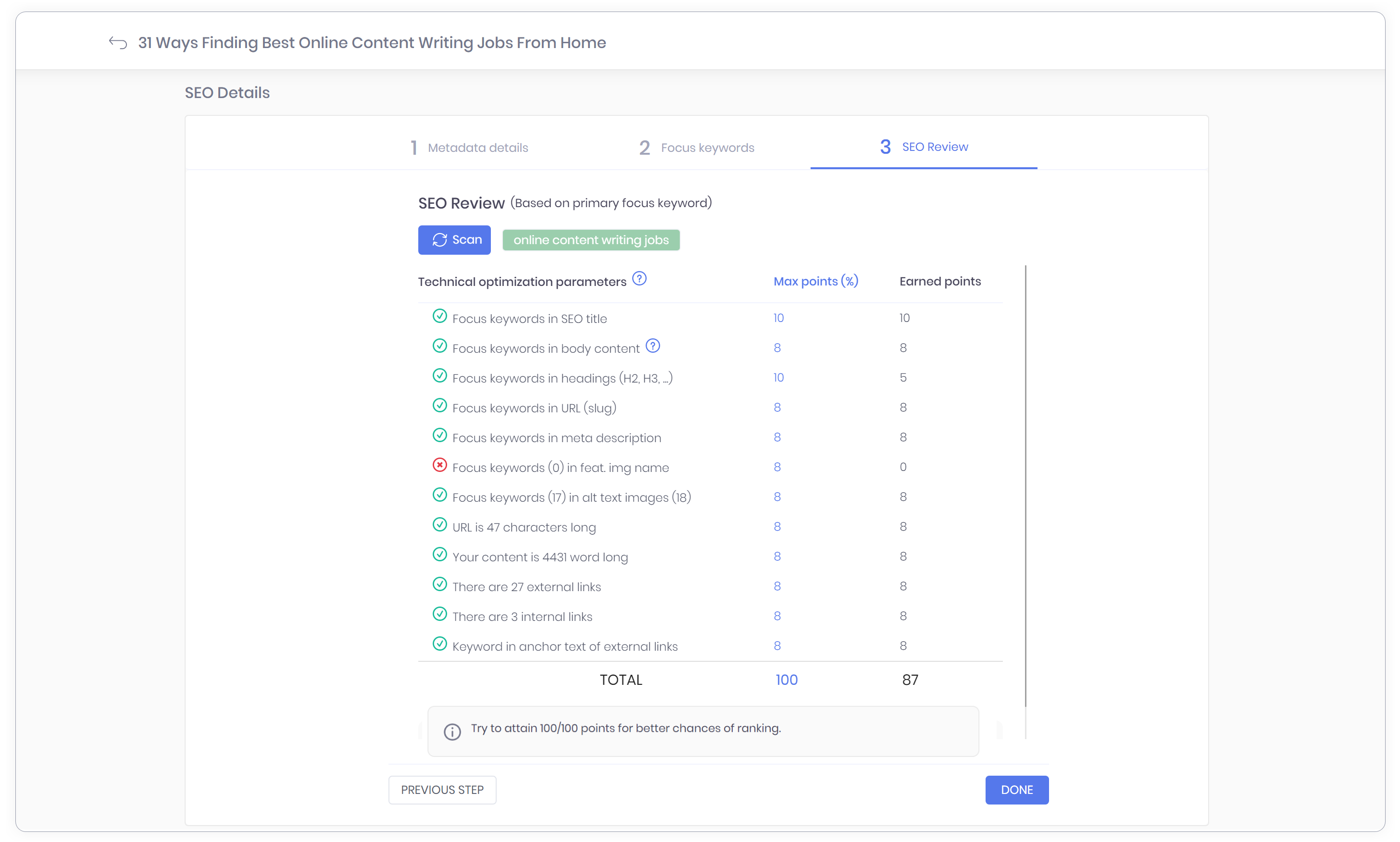Go back with PREVIOUS STEP button
Screen dimensions: 1400x842
(x=442, y=790)
